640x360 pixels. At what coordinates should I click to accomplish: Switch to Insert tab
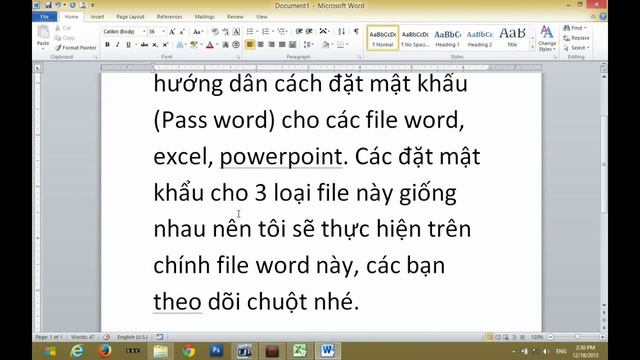[x=97, y=17]
